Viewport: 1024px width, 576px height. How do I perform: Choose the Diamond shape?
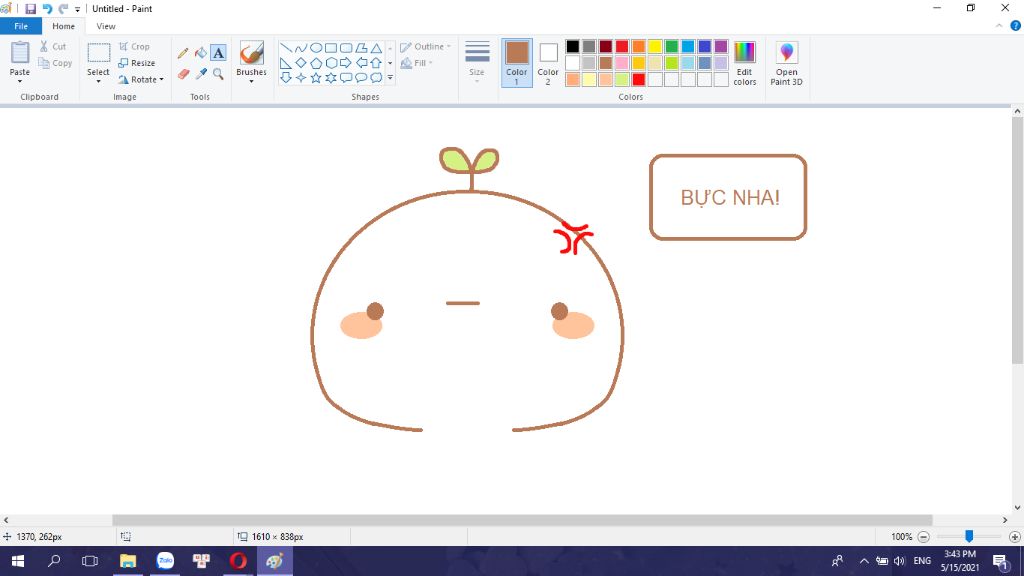coord(301,63)
